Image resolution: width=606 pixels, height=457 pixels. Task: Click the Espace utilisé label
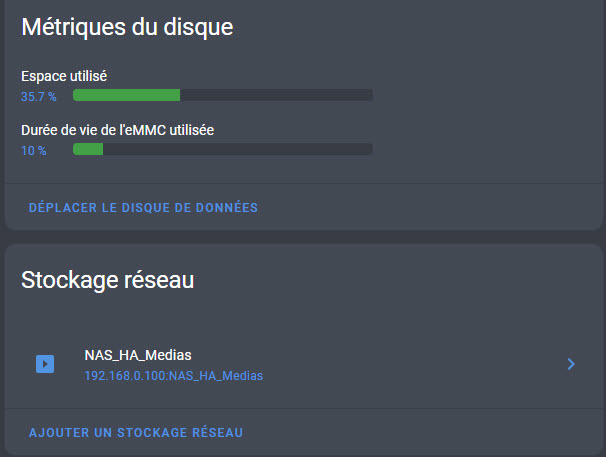64,76
